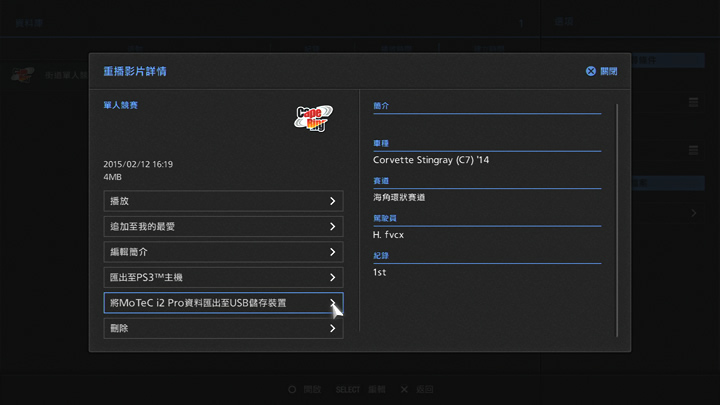Click the 海角環狀賽道 track name
The height and width of the screenshot is (405, 720).
[399, 197]
